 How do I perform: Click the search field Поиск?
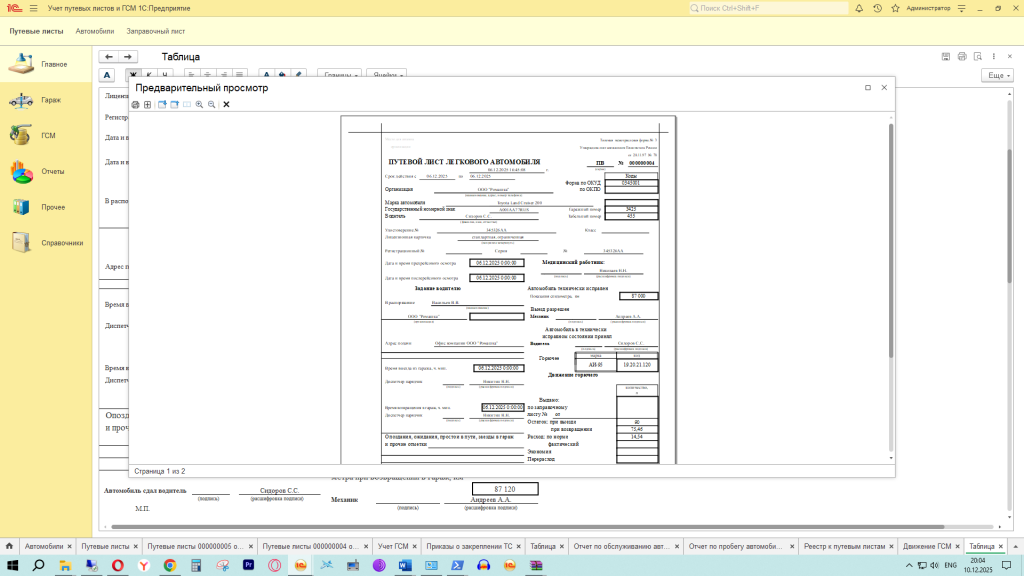pos(769,8)
